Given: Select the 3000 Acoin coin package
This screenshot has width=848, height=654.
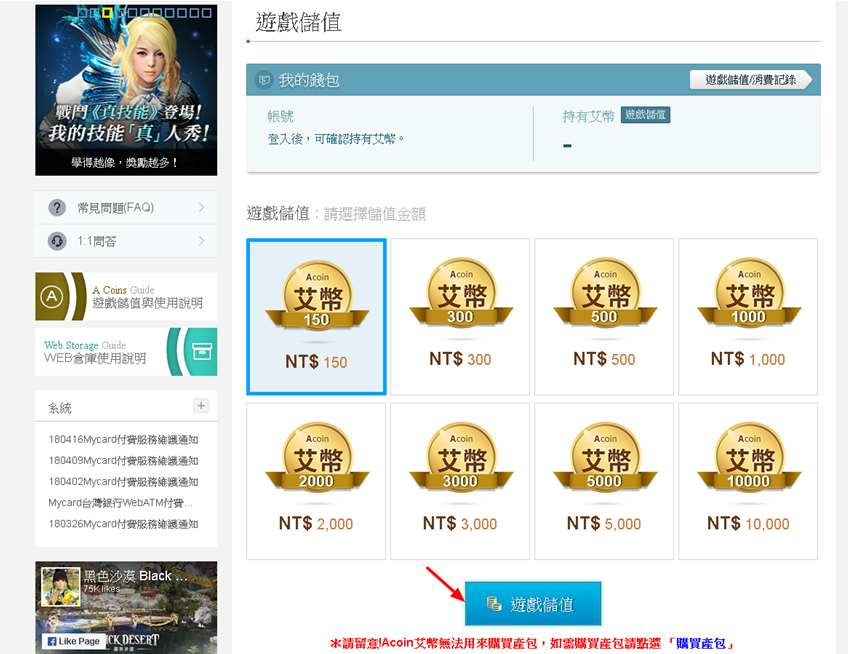Looking at the screenshot, I should 460,481.
